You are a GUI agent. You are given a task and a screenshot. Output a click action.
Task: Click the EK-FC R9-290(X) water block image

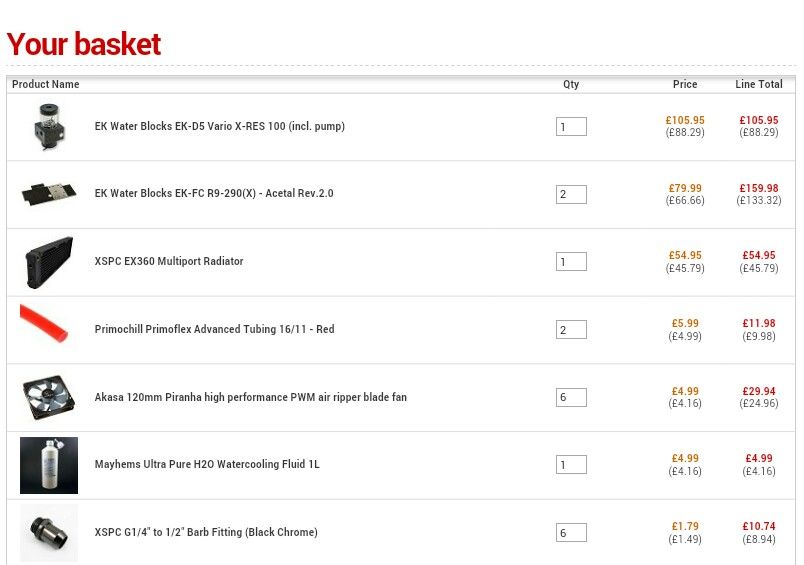point(49,194)
